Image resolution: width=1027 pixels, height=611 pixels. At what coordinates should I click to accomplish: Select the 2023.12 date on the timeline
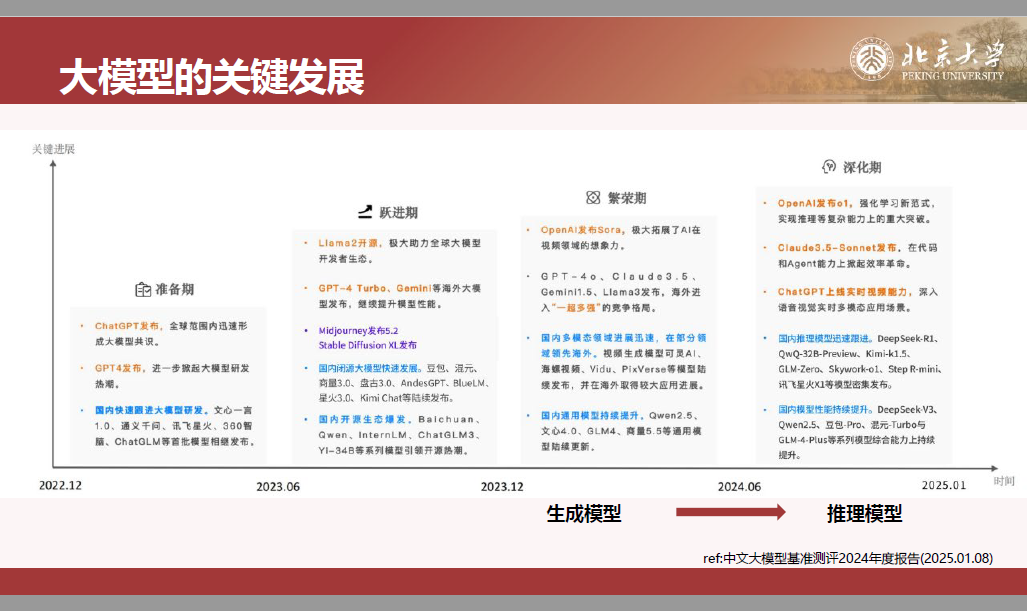tap(502, 487)
